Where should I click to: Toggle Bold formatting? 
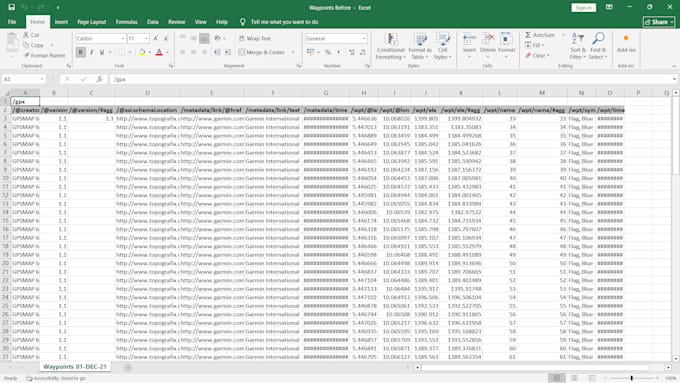(x=81, y=52)
